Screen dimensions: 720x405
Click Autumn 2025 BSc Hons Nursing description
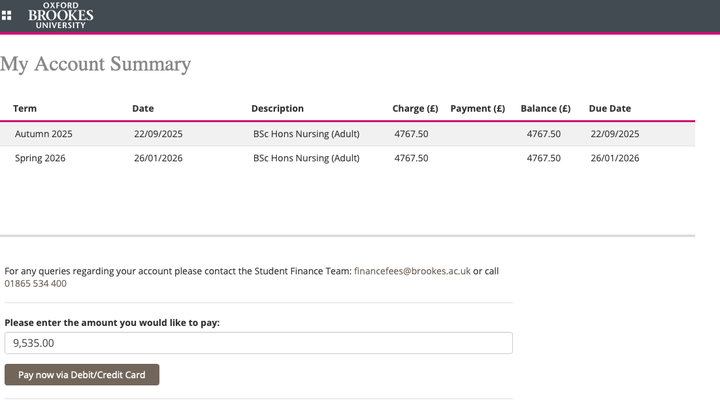coord(306,134)
